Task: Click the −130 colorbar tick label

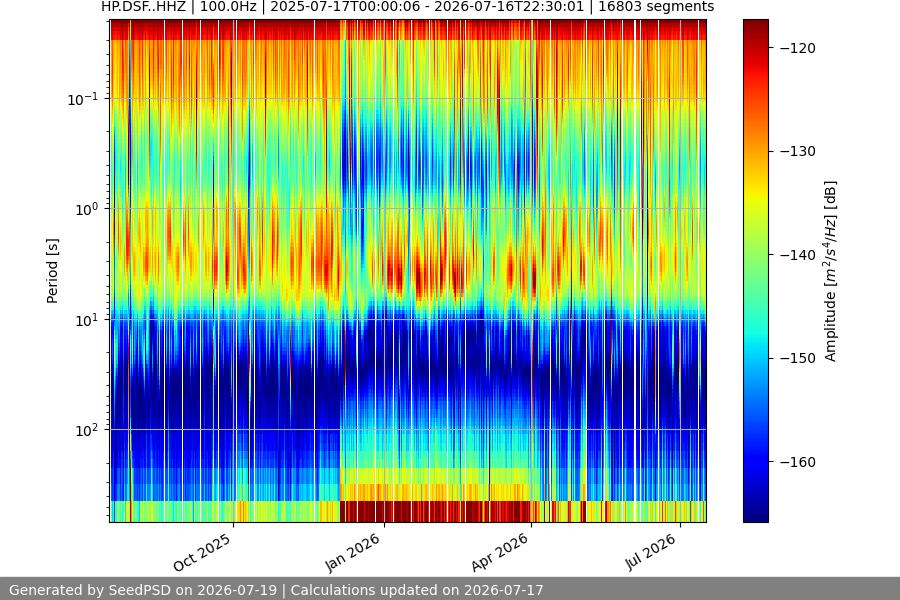Action: coord(797,152)
